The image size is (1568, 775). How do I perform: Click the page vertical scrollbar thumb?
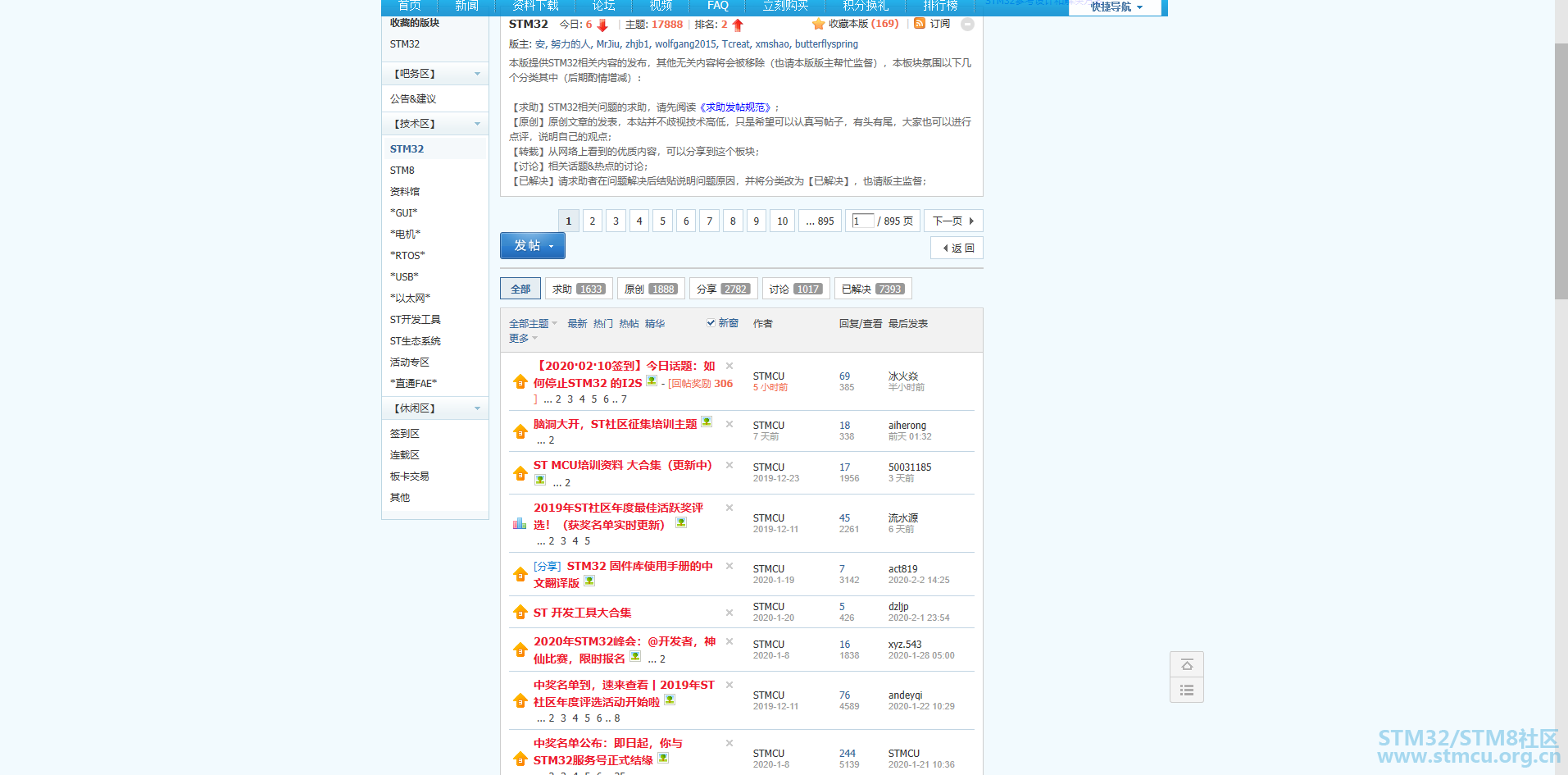click(1561, 171)
